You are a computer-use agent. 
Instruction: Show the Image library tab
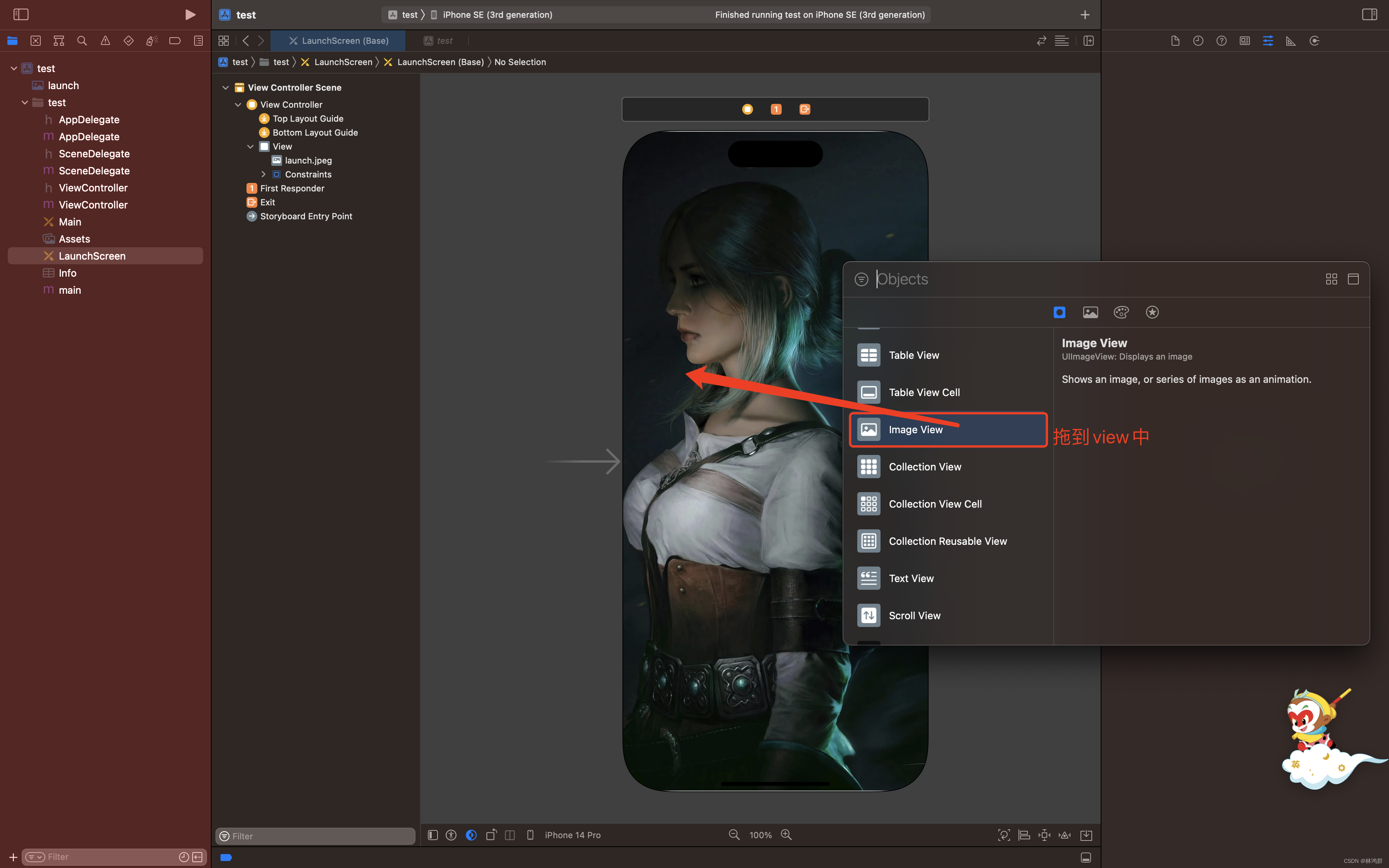(x=1091, y=312)
